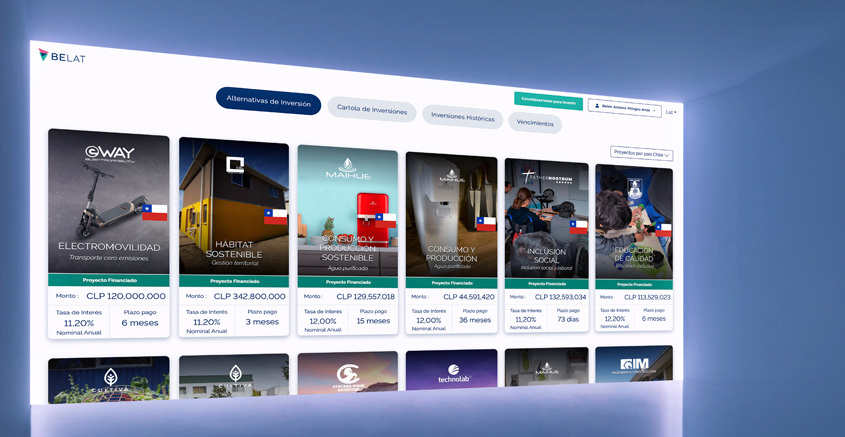The height and width of the screenshot is (437, 845).
Task: Go to the Vencimientos tab
Action: tap(535, 123)
